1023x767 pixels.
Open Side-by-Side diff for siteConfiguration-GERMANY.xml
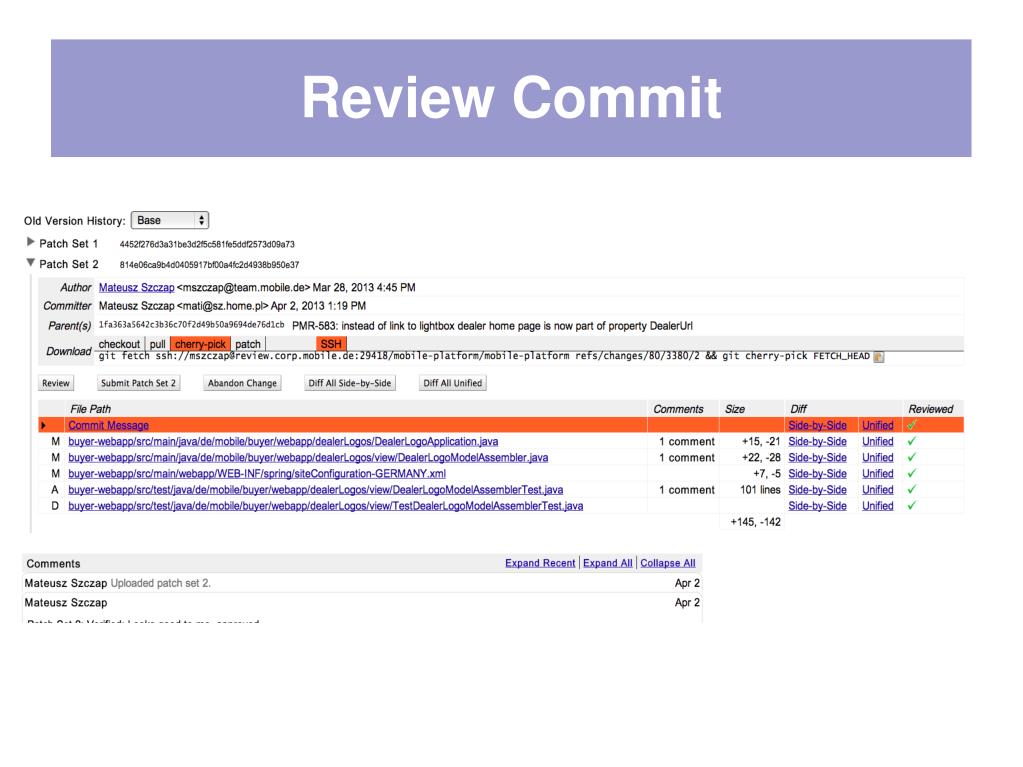coord(817,474)
